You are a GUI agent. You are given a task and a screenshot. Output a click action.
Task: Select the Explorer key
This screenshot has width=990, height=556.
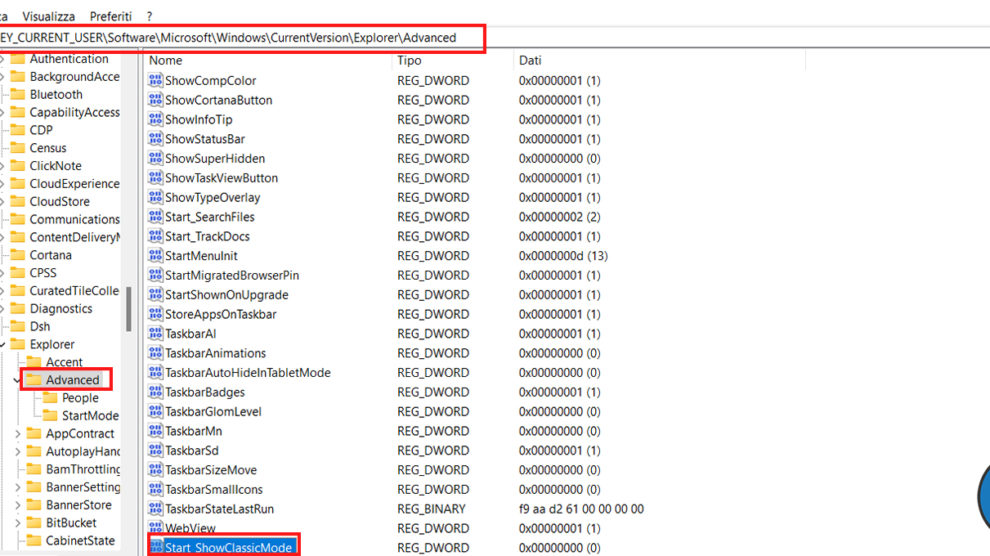[x=52, y=344]
